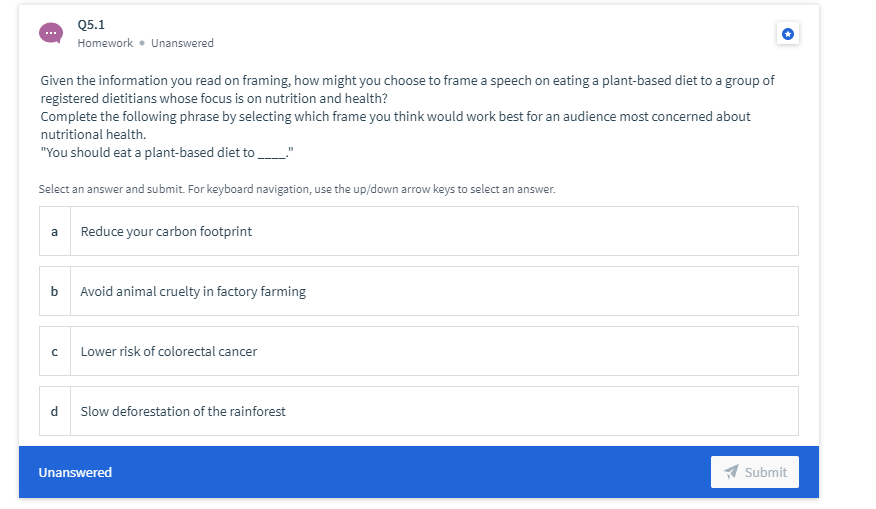Select answer letter a box
This screenshot has height=509, width=876.
click(x=55, y=231)
